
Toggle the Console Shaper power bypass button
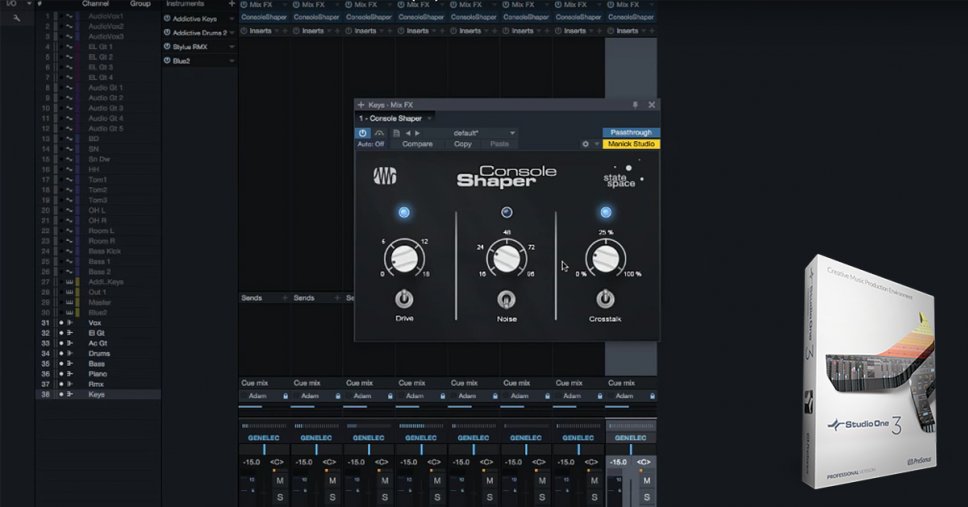[x=363, y=132]
